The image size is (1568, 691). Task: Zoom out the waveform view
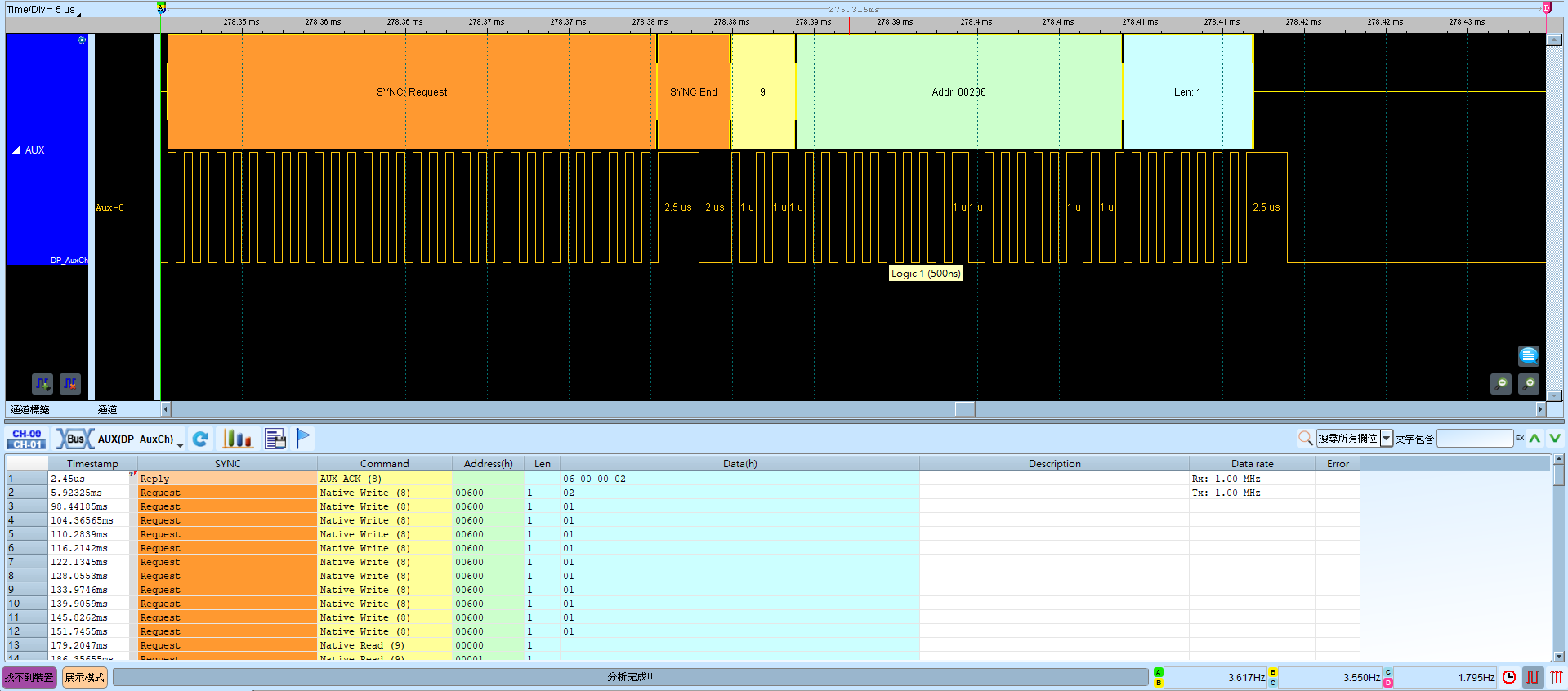pyautogui.click(x=1501, y=384)
